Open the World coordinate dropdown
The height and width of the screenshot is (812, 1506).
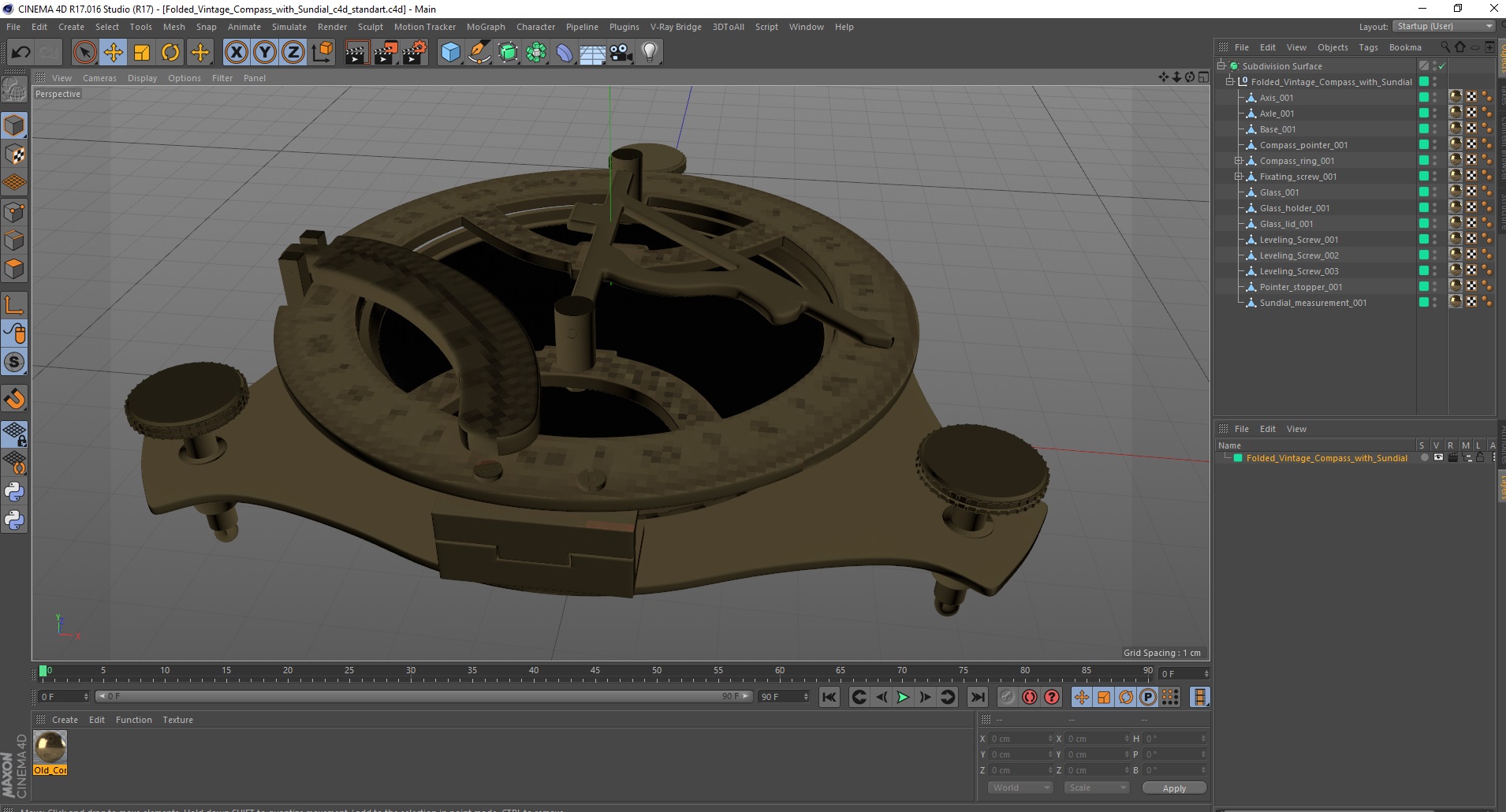1020,788
